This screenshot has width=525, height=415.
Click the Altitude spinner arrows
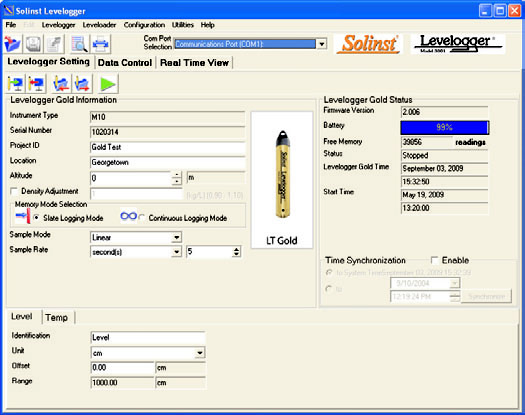click(x=176, y=178)
